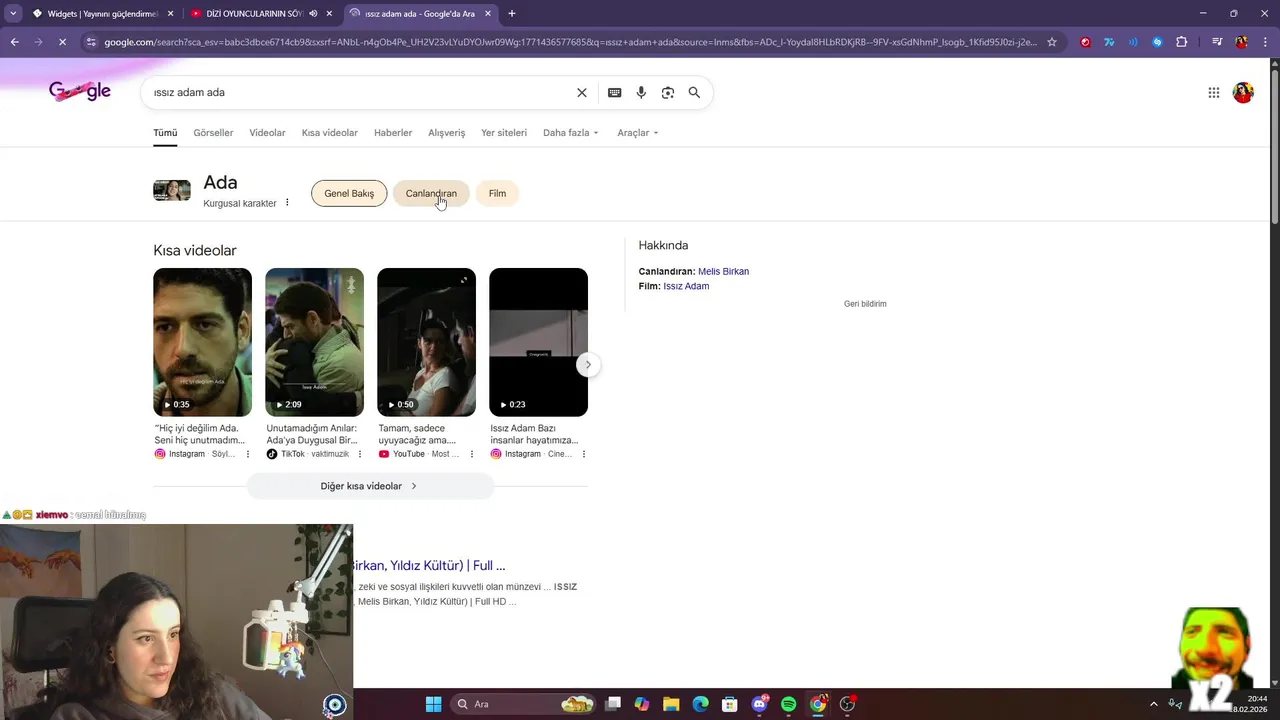The image size is (1280, 720).
Task: Switch to the Alışveriş tab
Action: 446,133
